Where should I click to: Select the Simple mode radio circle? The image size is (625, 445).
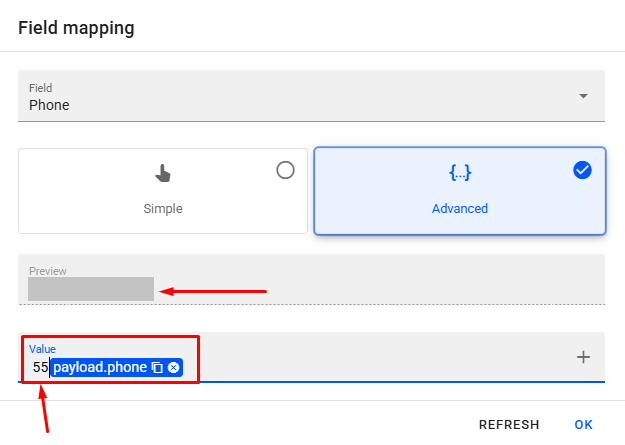pos(285,170)
